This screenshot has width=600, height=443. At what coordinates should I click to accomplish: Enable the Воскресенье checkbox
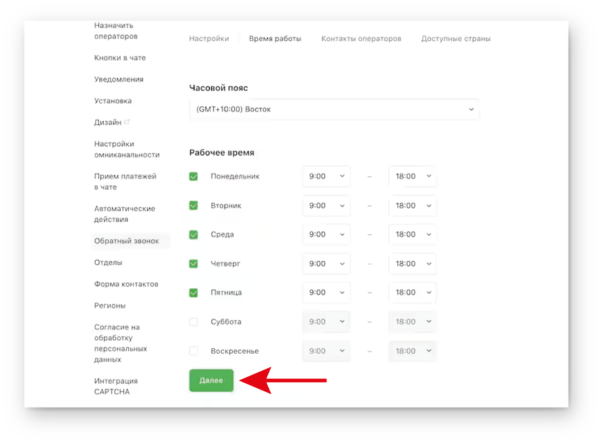(194, 351)
